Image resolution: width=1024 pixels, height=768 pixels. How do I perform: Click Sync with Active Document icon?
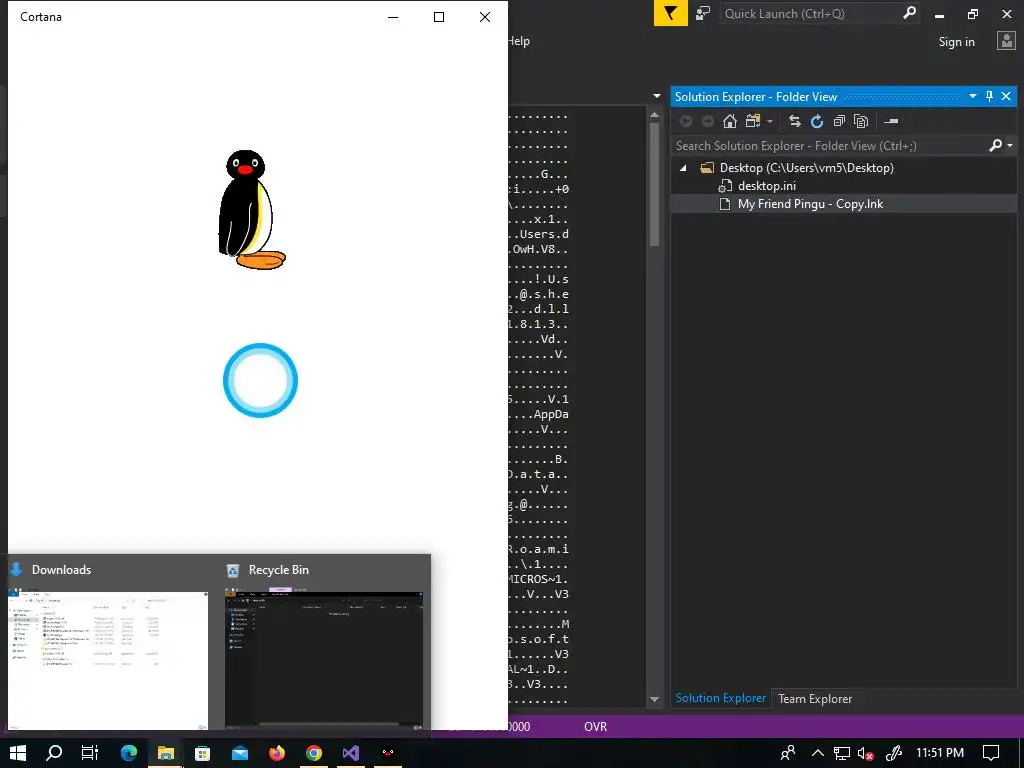coord(794,121)
